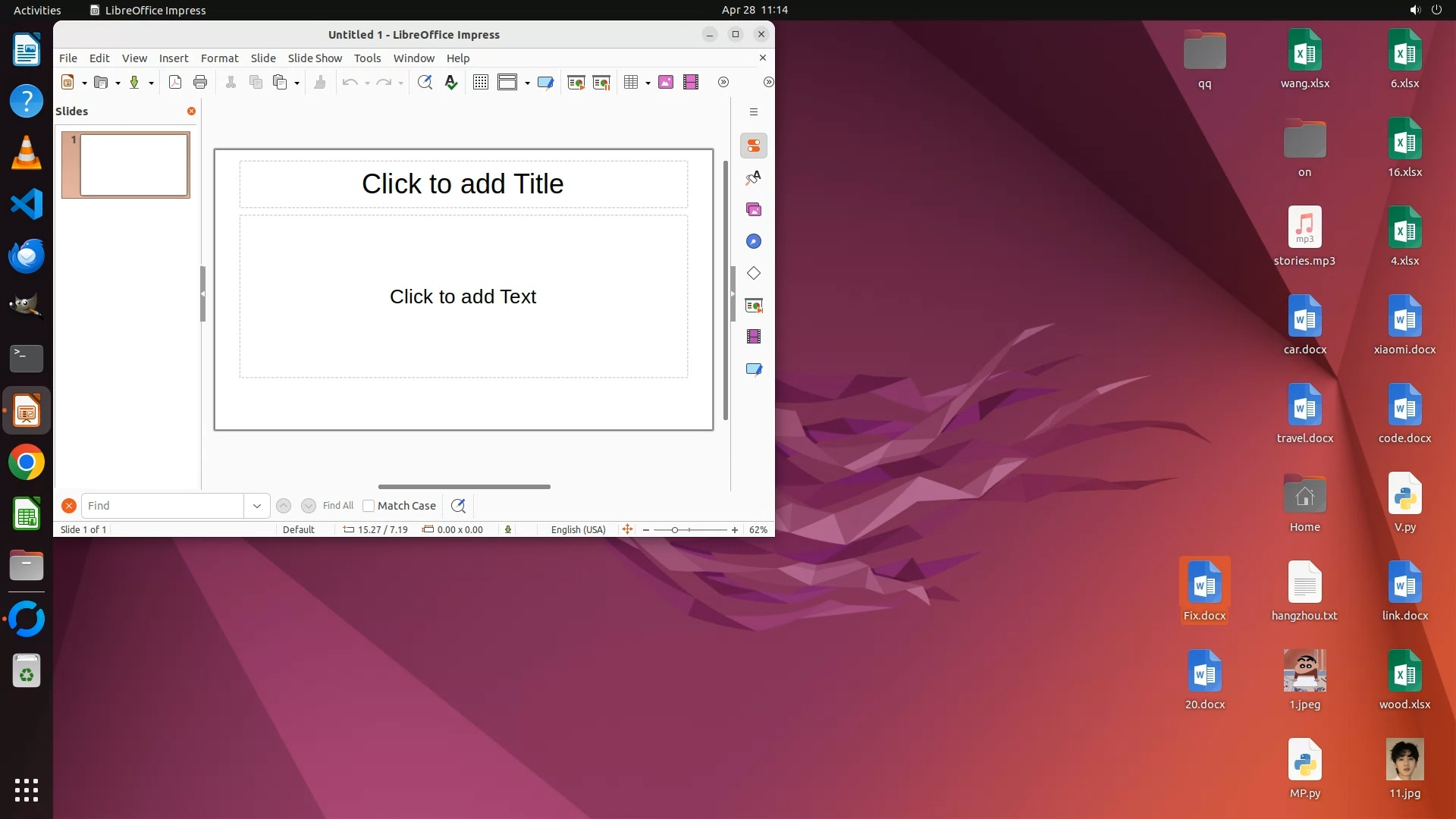Open the Format menu
The width and height of the screenshot is (1456, 819).
(219, 58)
